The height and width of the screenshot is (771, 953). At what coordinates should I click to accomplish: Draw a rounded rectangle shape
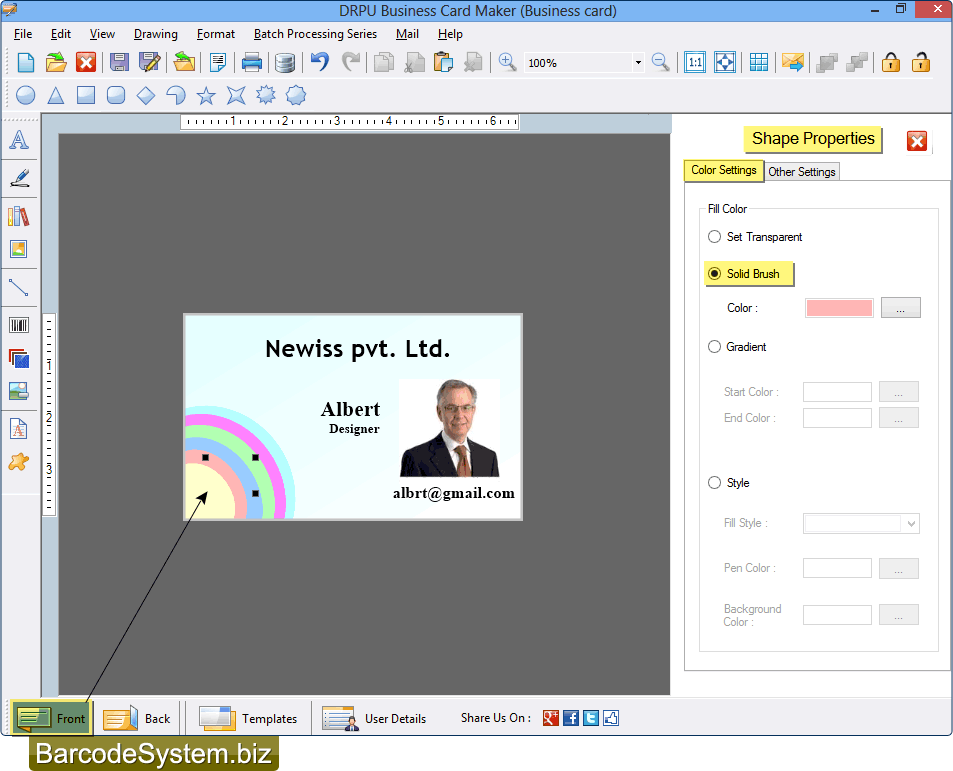coord(115,95)
